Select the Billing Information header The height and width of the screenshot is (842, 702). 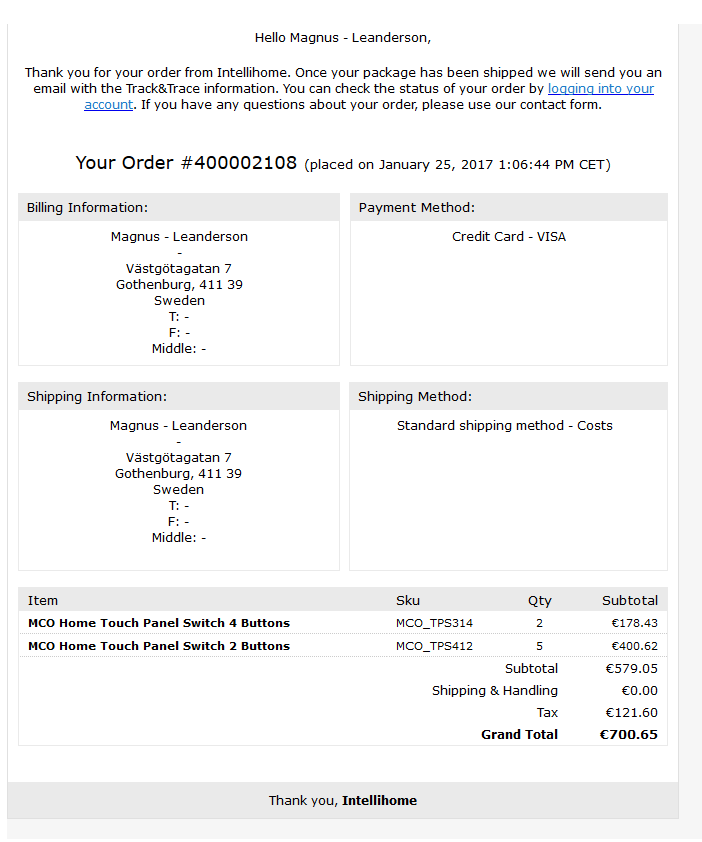(179, 207)
